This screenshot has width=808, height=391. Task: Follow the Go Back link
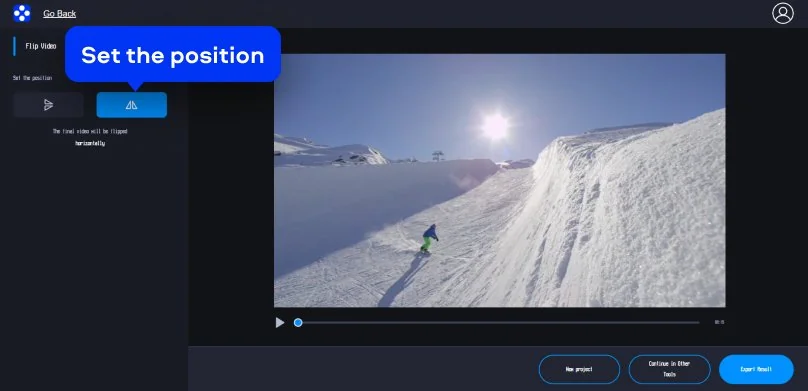click(x=60, y=14)
